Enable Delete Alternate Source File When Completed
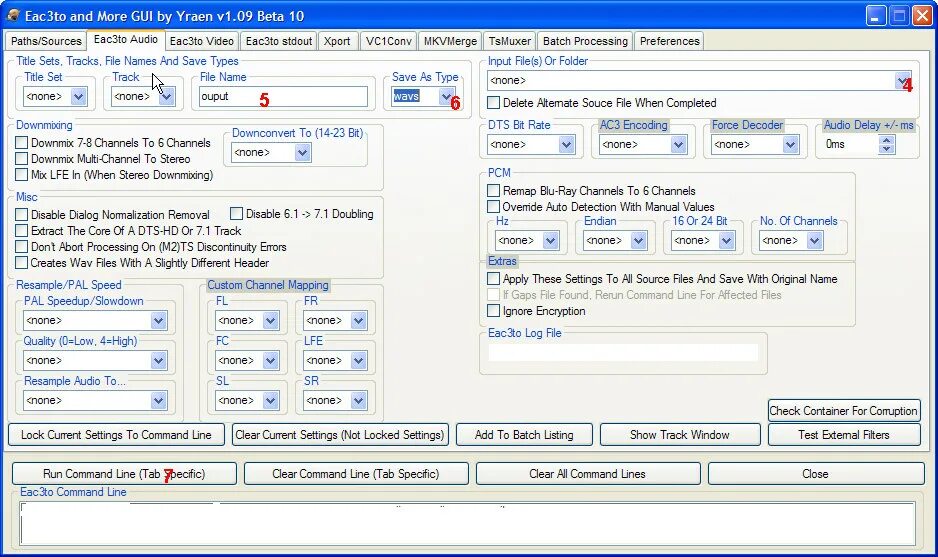The image size is (938, 557). click(494, 103)
